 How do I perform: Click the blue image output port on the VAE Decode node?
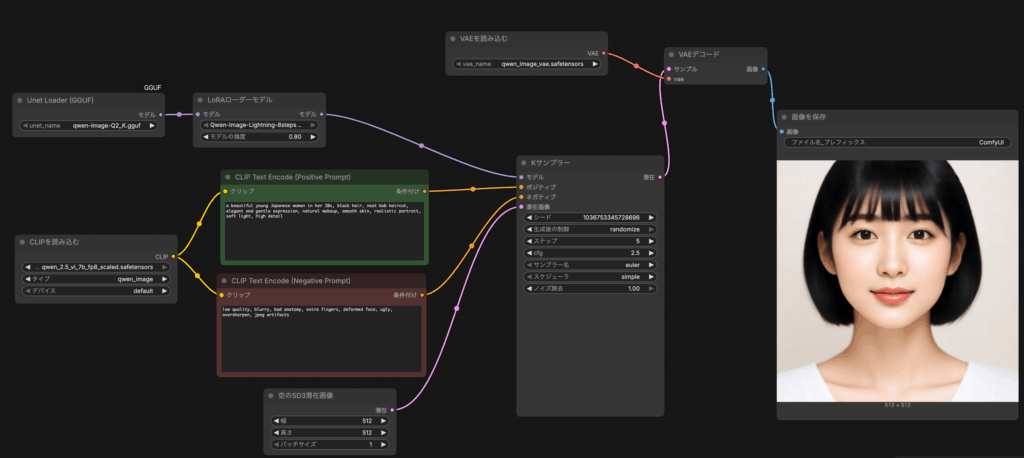pos(763,69)
